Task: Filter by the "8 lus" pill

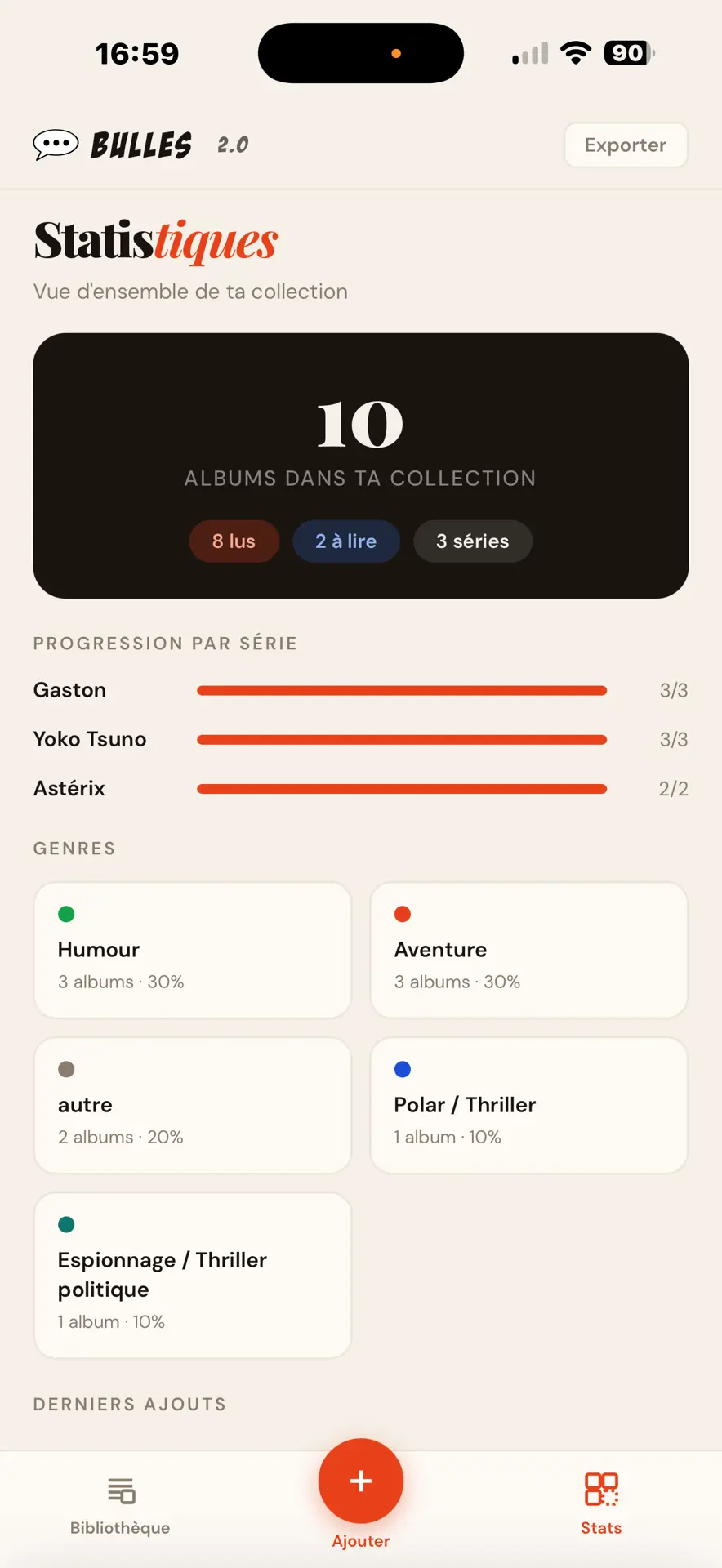Action: pyautogui.click(x=234, y=541)
